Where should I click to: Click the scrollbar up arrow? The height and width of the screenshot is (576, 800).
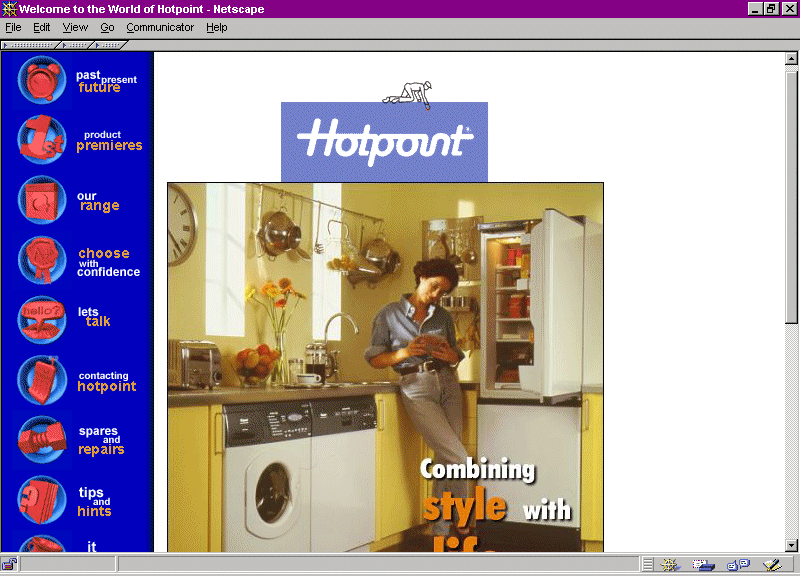click(x=791, y=59)
